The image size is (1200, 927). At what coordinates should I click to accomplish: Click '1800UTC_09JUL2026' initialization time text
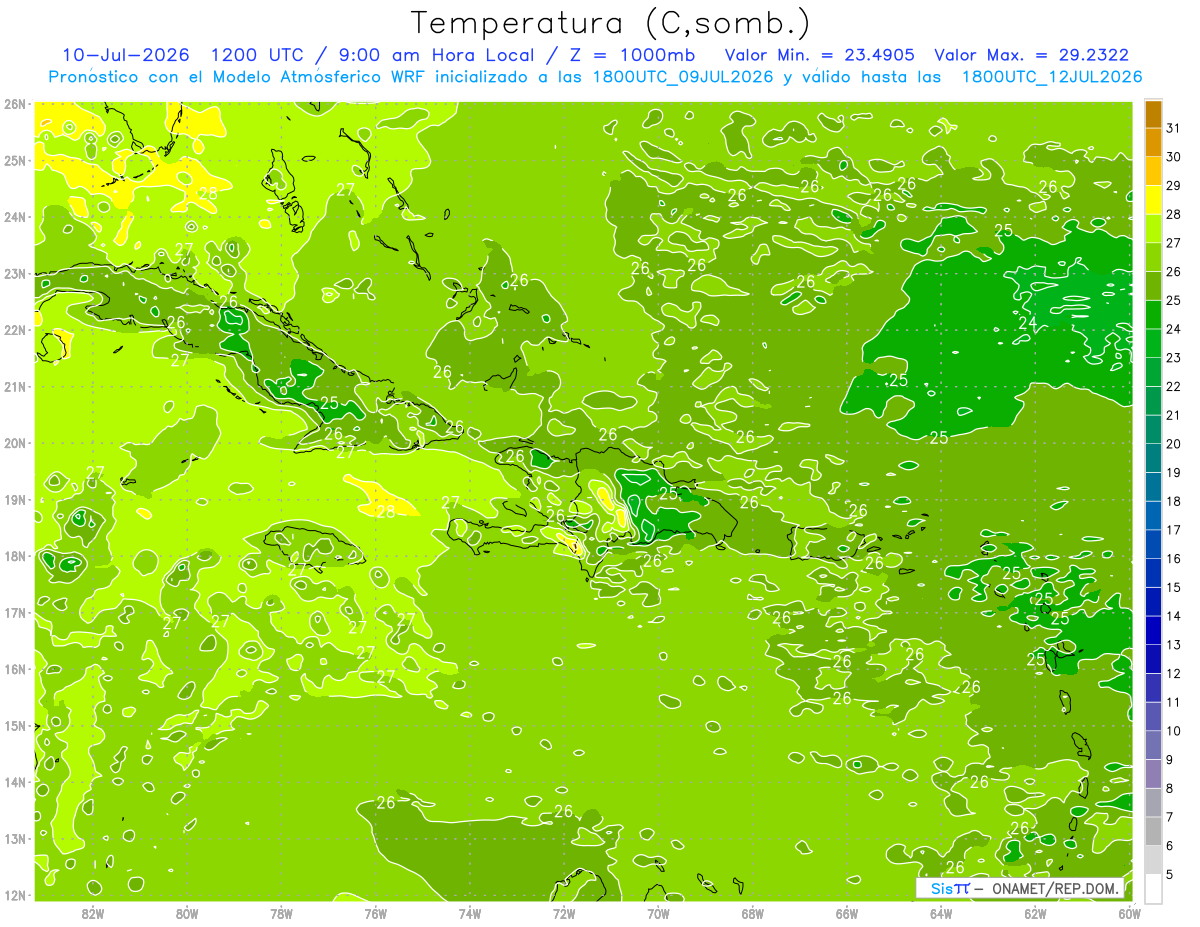[684, 76]
